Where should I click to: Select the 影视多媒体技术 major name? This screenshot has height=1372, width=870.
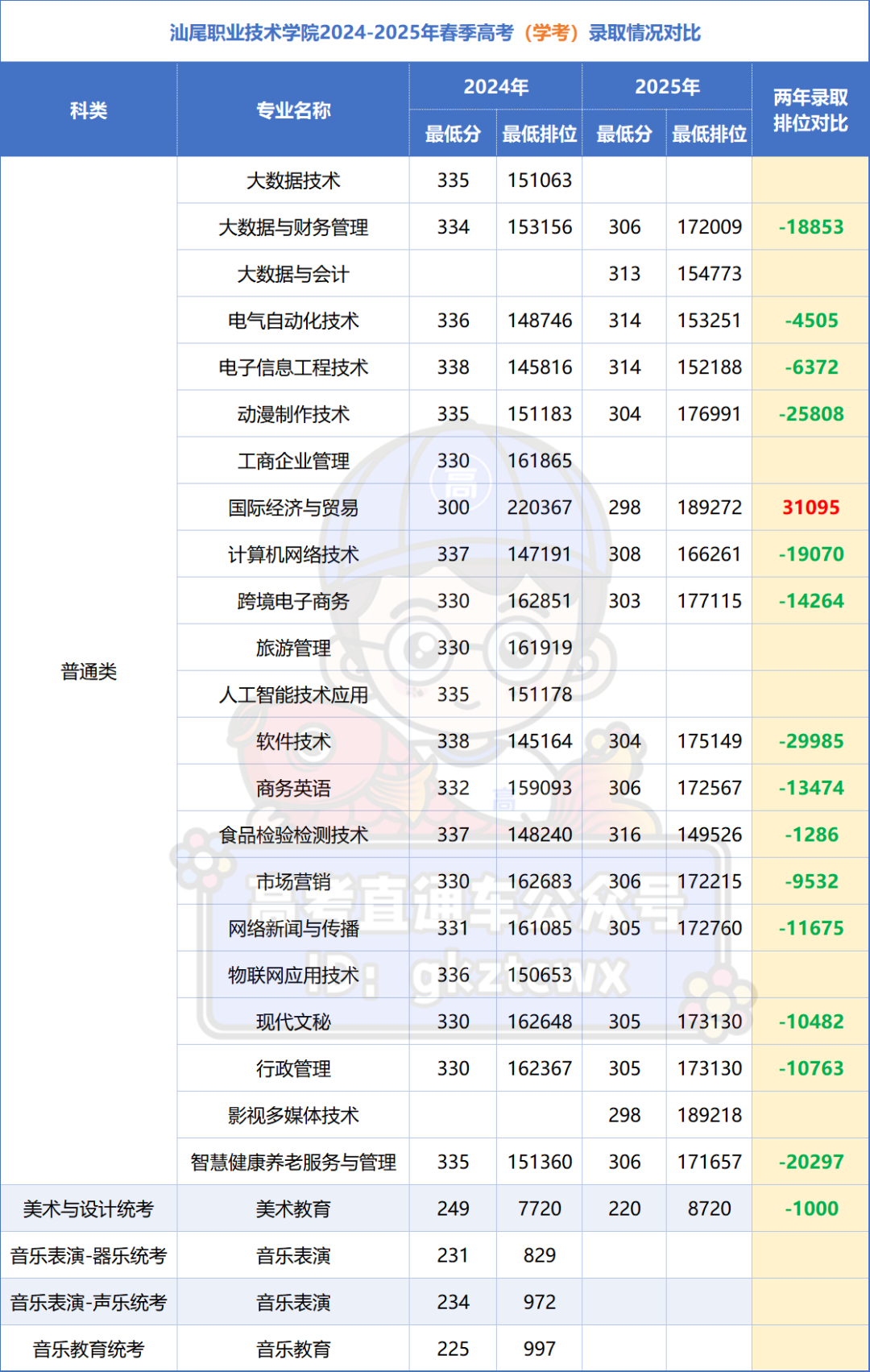click(293, 1115)
